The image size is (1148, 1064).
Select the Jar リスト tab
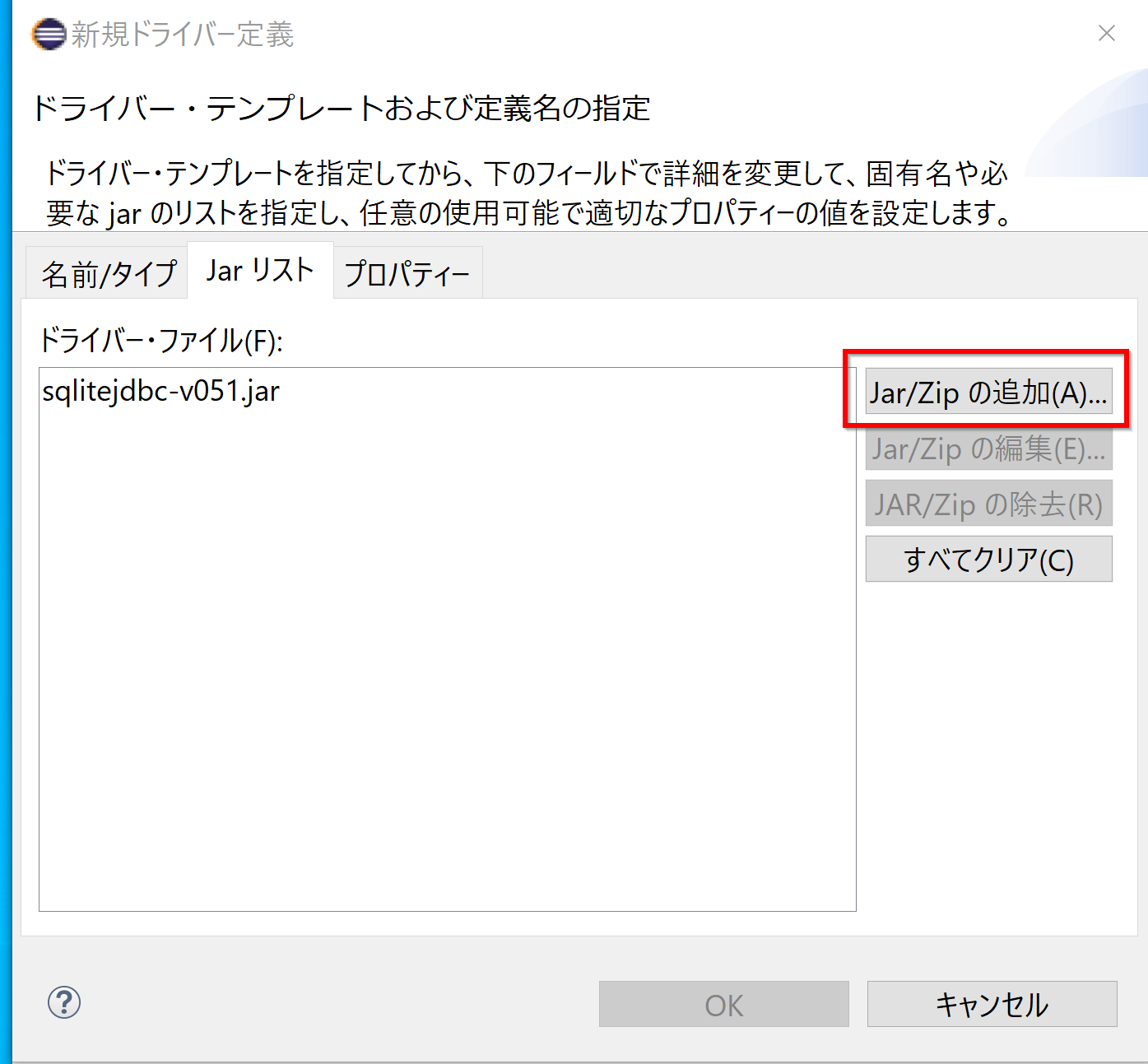coord(260,271)
